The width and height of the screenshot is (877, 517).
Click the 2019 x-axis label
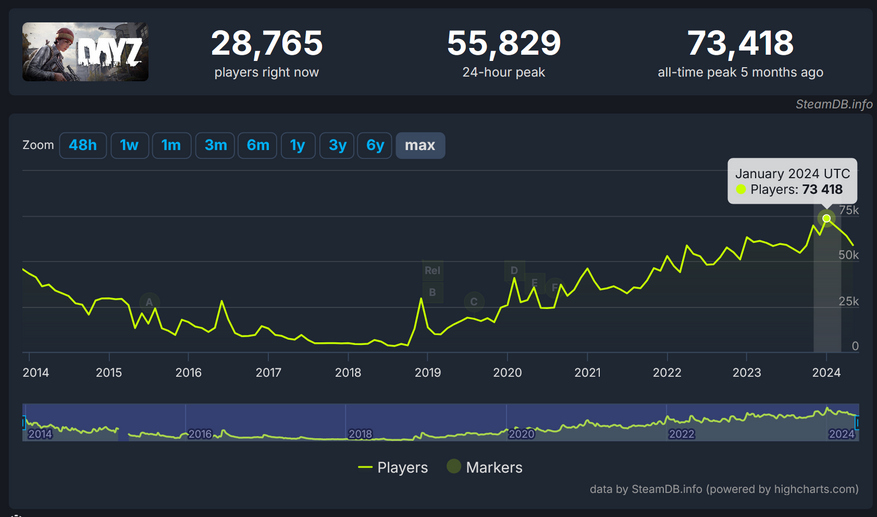[x=428, y=373]
